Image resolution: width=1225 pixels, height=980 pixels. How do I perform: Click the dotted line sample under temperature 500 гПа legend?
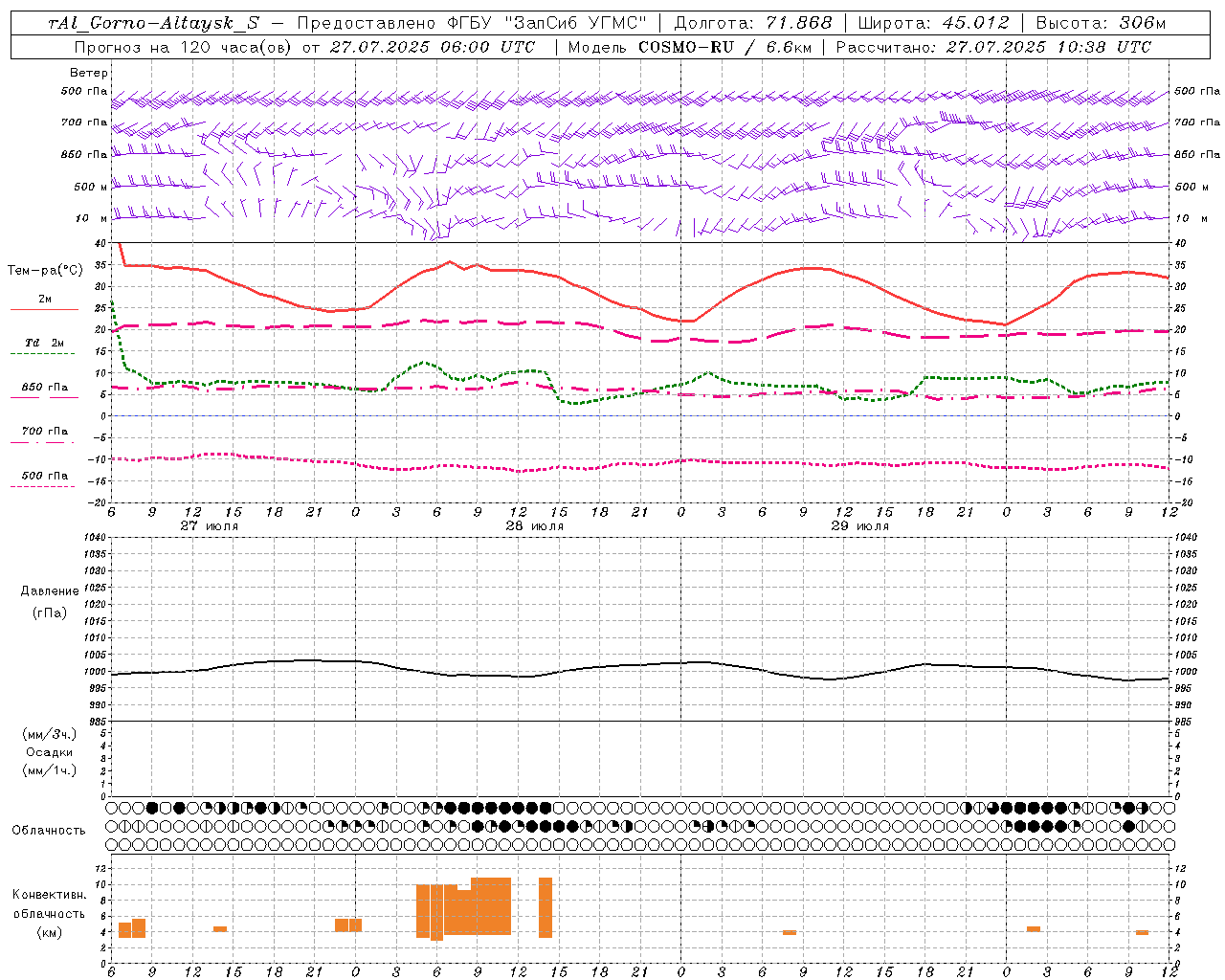pyautogui.click(x=44, y=486)
